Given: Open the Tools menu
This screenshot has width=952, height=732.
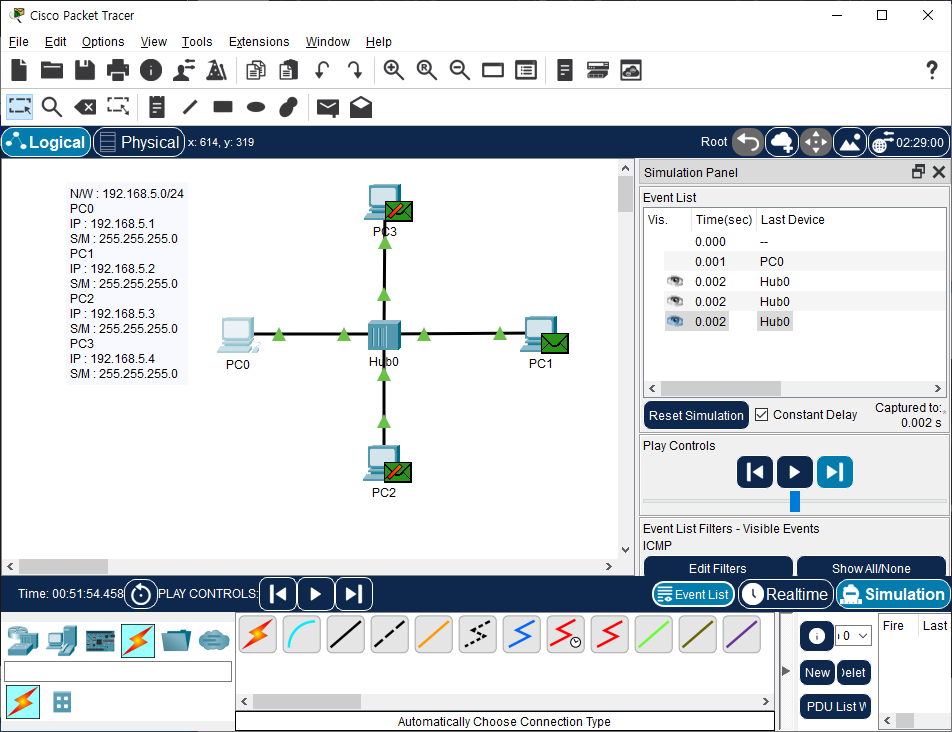Looking at the screenshot, I should [197, 42].
